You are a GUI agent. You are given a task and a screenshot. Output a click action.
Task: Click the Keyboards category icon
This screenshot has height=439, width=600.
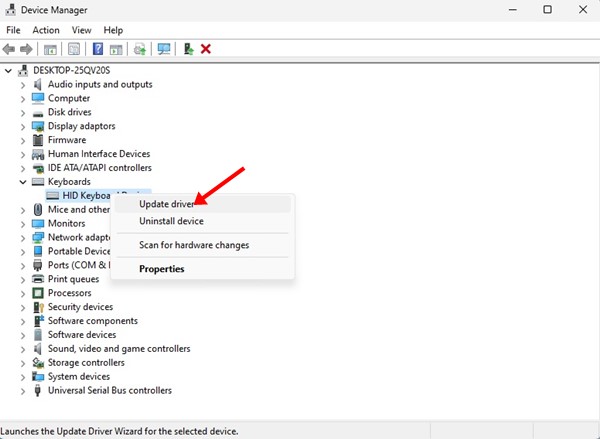(38, 182)
